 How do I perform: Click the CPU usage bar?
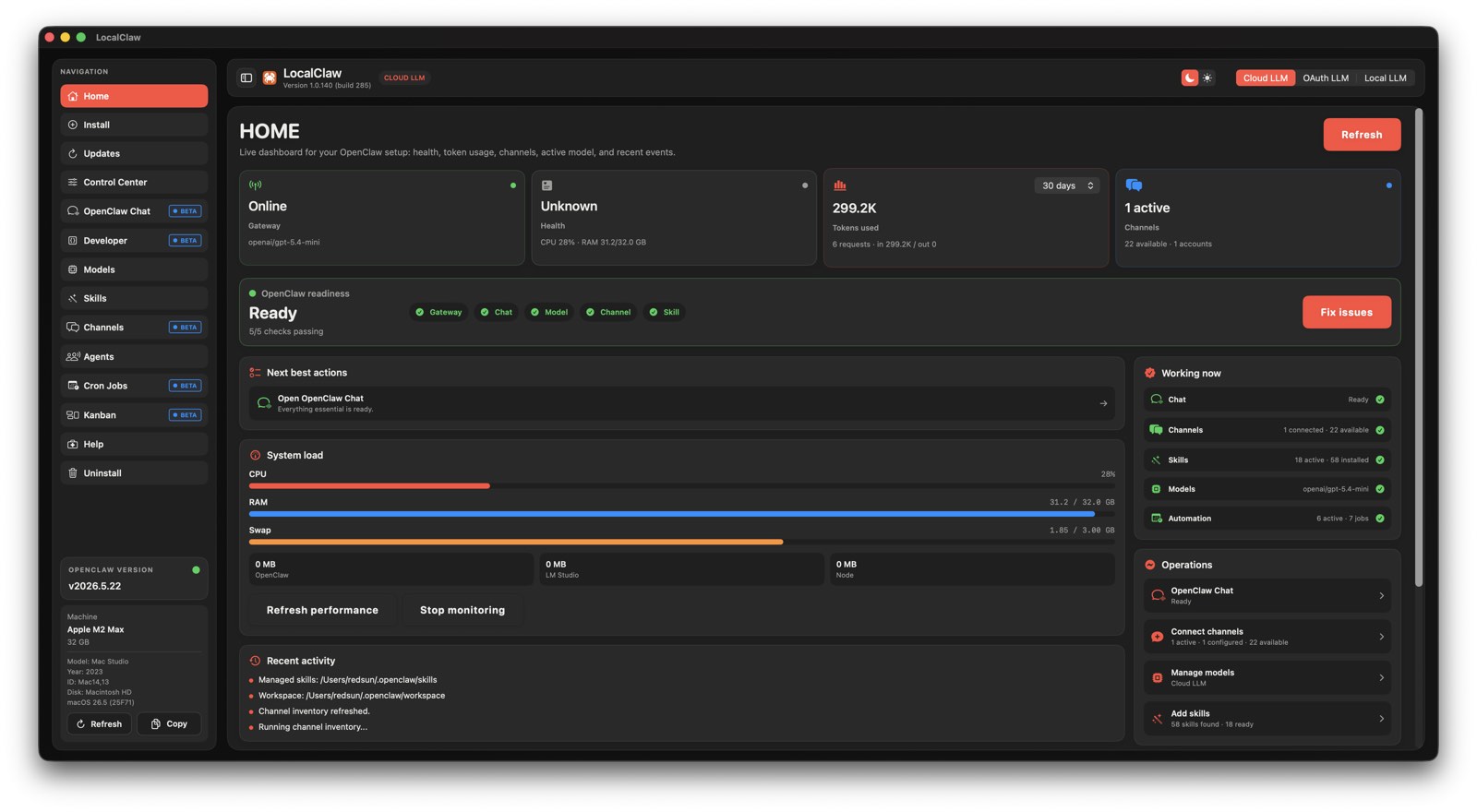point(681,485)
